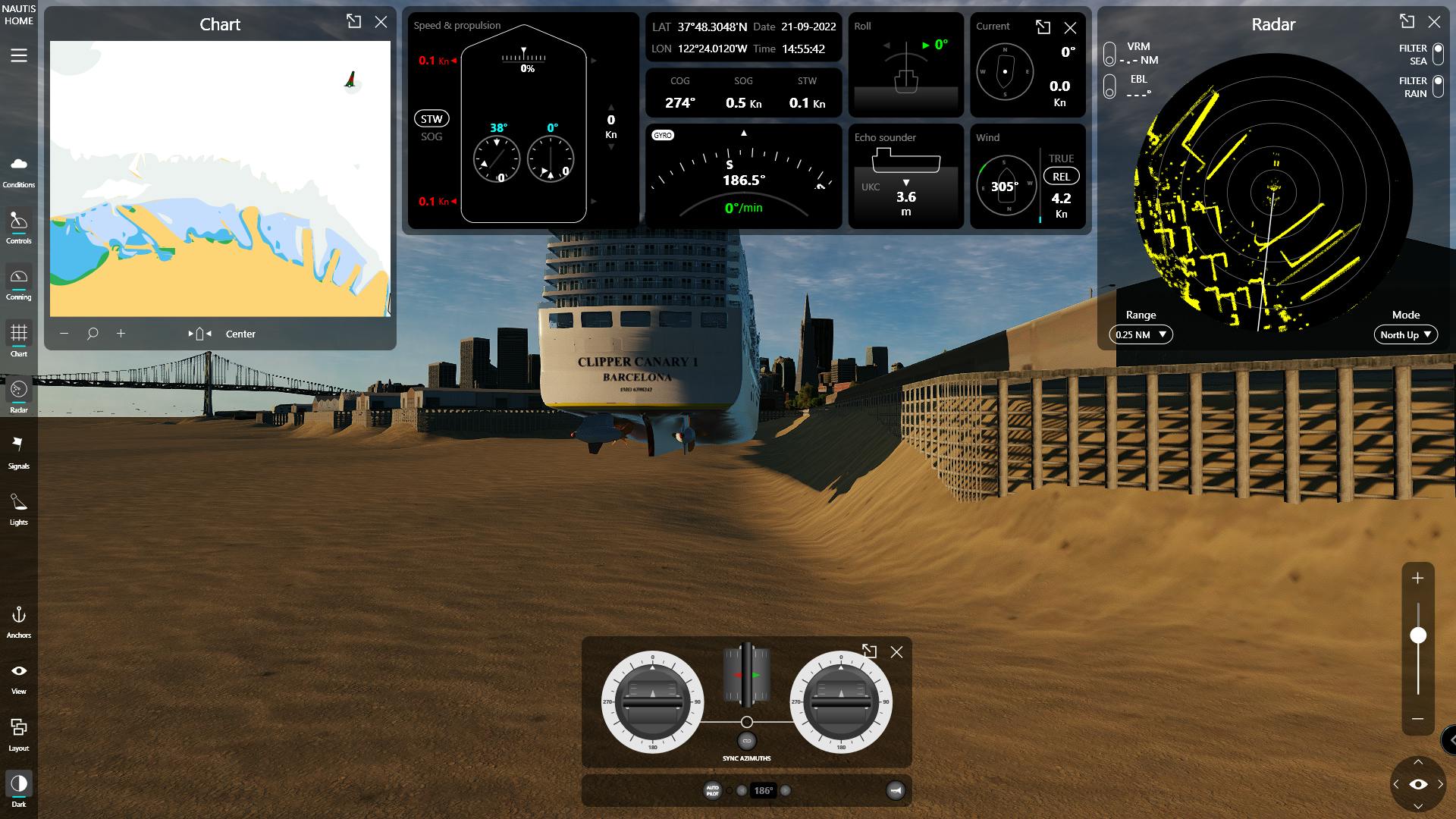1456x819 pixels.
Task: Click the ship center icon in the Chart panel
Action: [199, 334]
